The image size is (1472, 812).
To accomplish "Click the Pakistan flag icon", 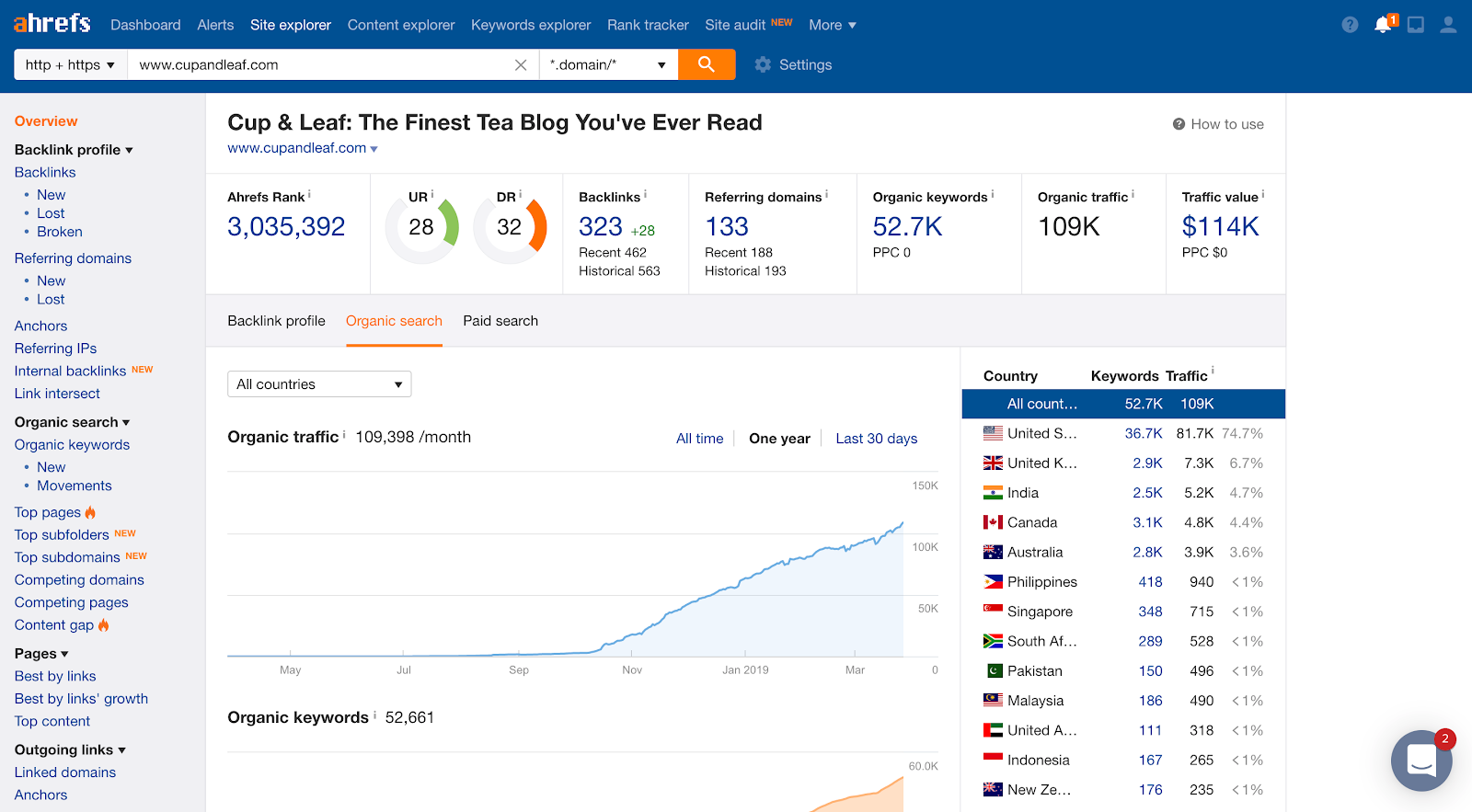I will tap(993, 671).
